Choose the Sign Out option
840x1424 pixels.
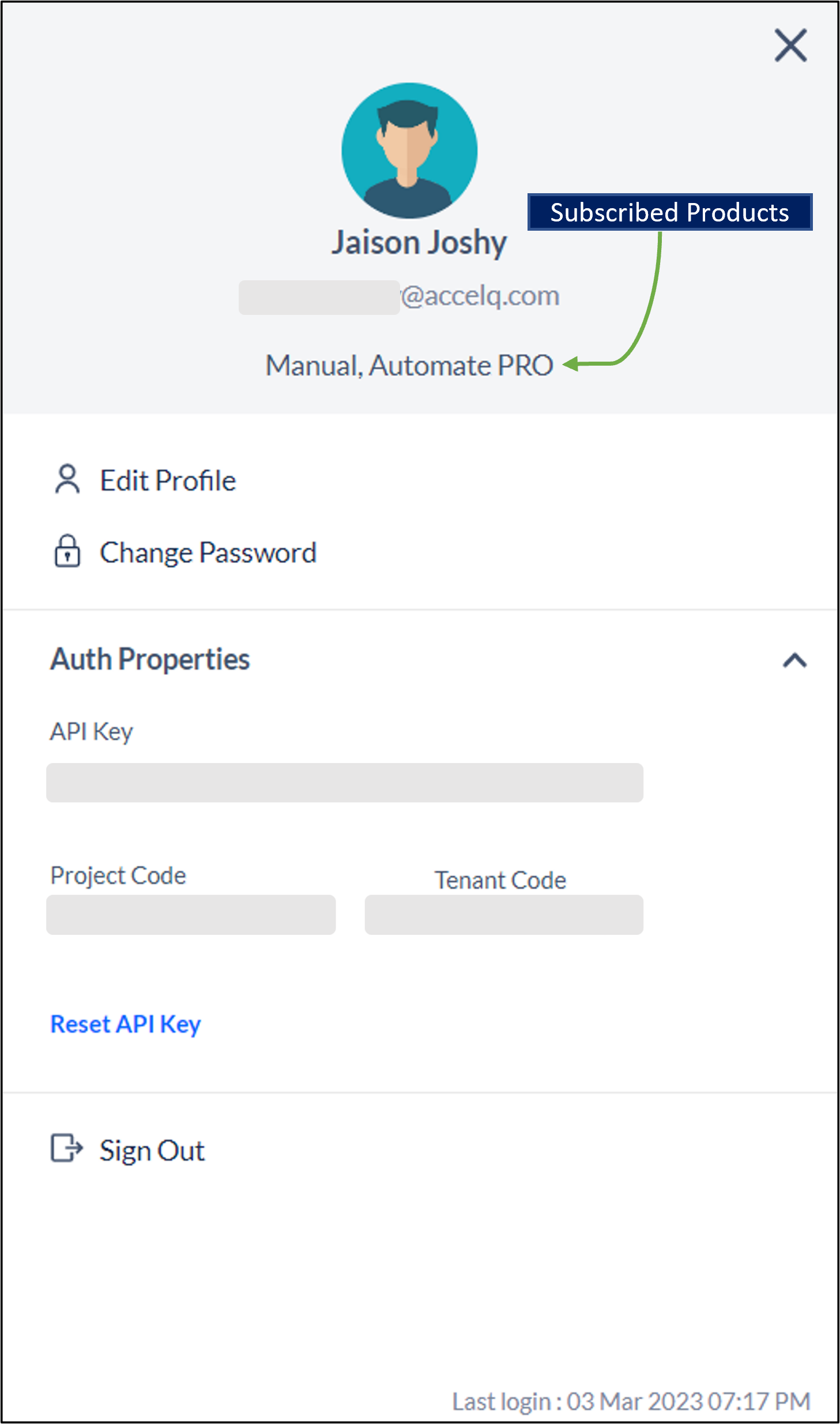click(x=152, y=1151)
